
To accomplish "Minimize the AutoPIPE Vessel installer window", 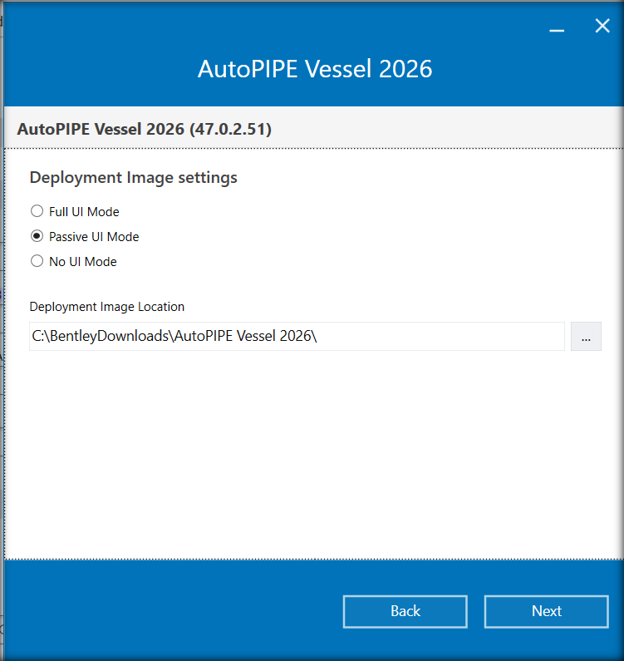I will 557,30.
